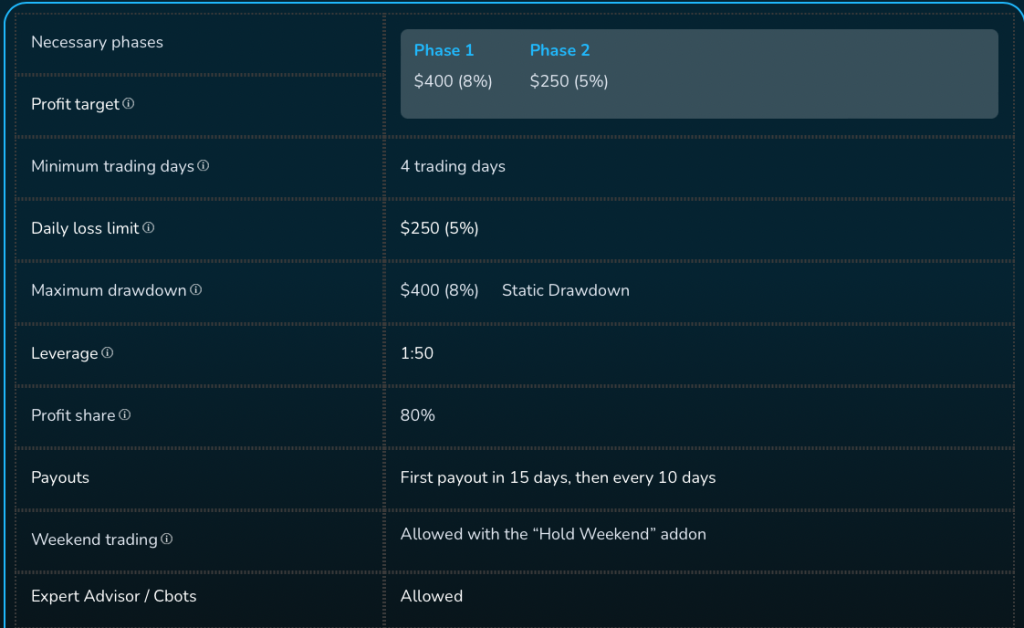Click the "4 trading days" value
Viewport: 1024px width, 628px height.
(x=453, y=166)
